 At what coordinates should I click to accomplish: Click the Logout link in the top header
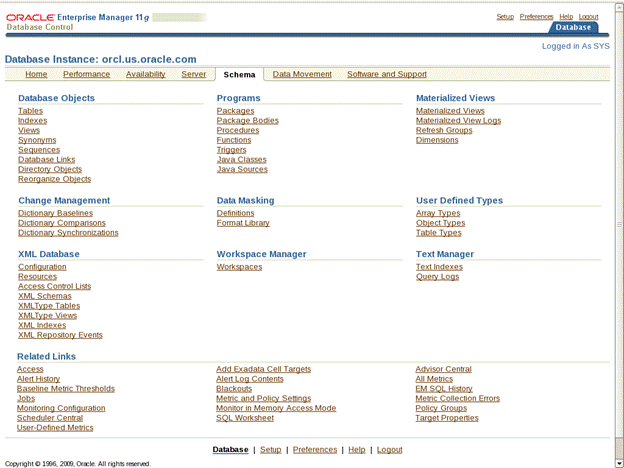588,17
